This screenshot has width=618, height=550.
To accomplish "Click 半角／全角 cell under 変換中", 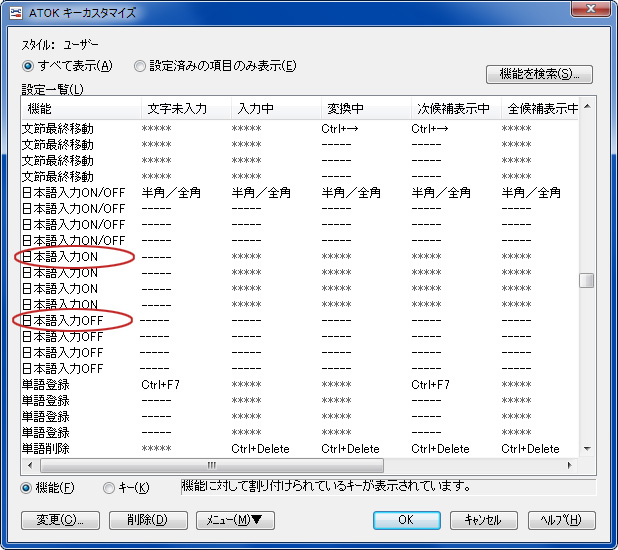I will pos(351,192).
